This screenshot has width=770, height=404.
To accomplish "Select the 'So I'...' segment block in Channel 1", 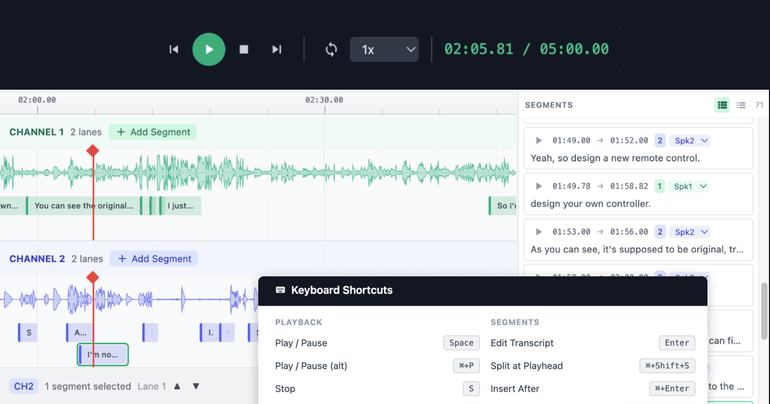I will (502, 206).
